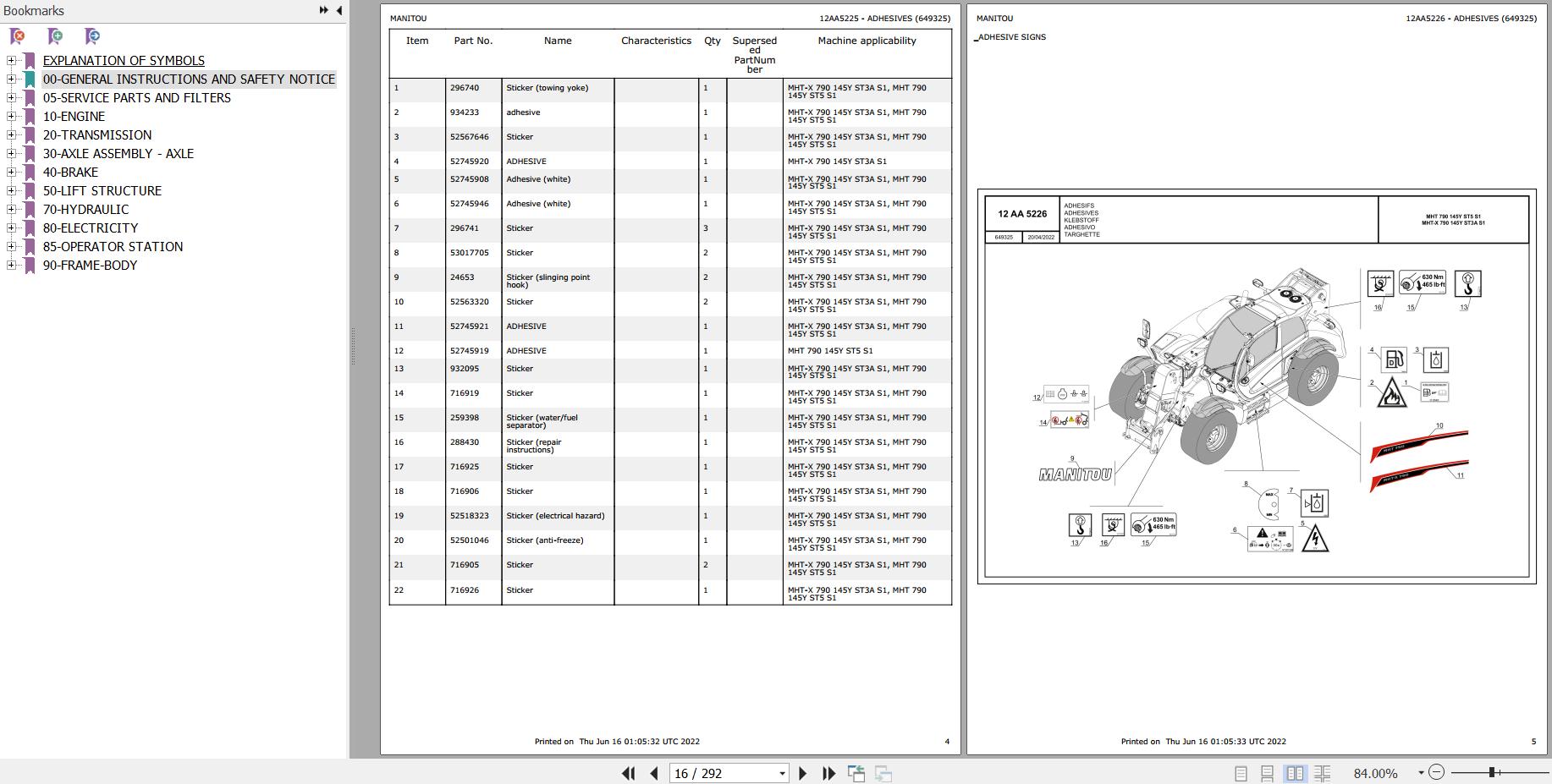This screenshot has width=1552, height=784.
Task: Select the 40-BRAKE bookmark
Action: click(70, 173)
